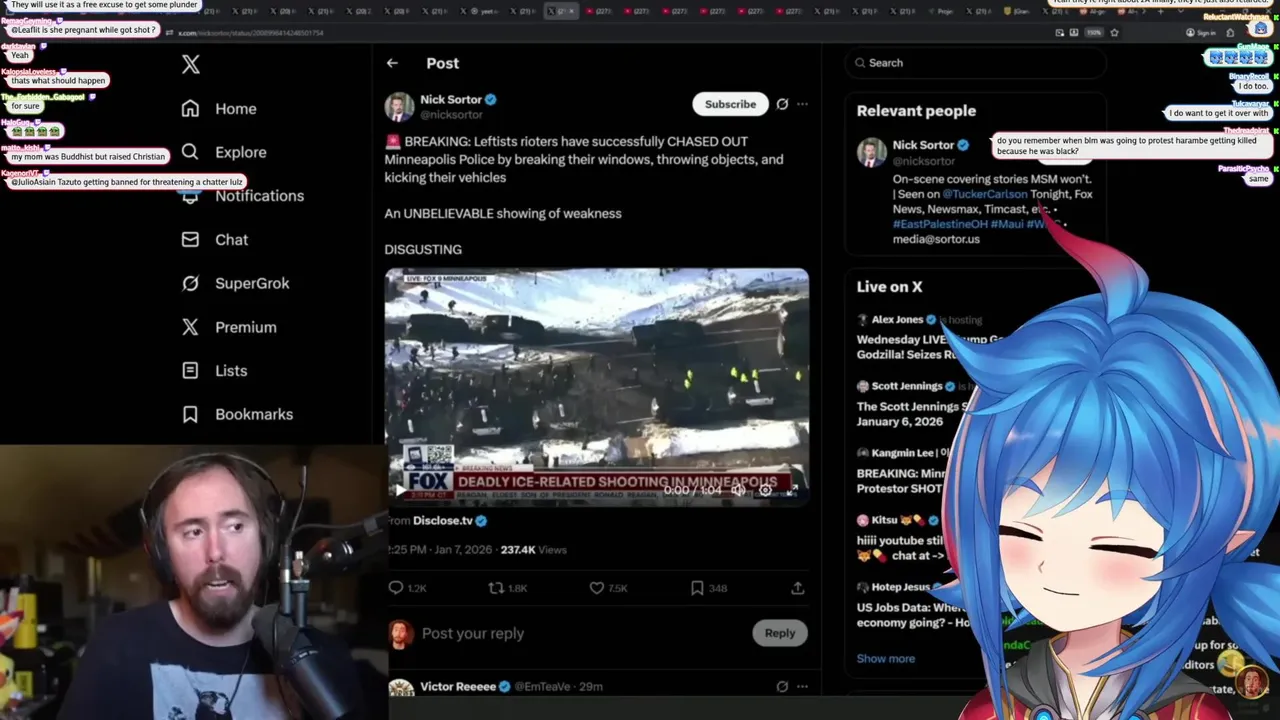Image resolution: width=1280 pixels, height=720 pixels.
Task: Click the 237.4K Views count
Action: click(x=534, y=550)
